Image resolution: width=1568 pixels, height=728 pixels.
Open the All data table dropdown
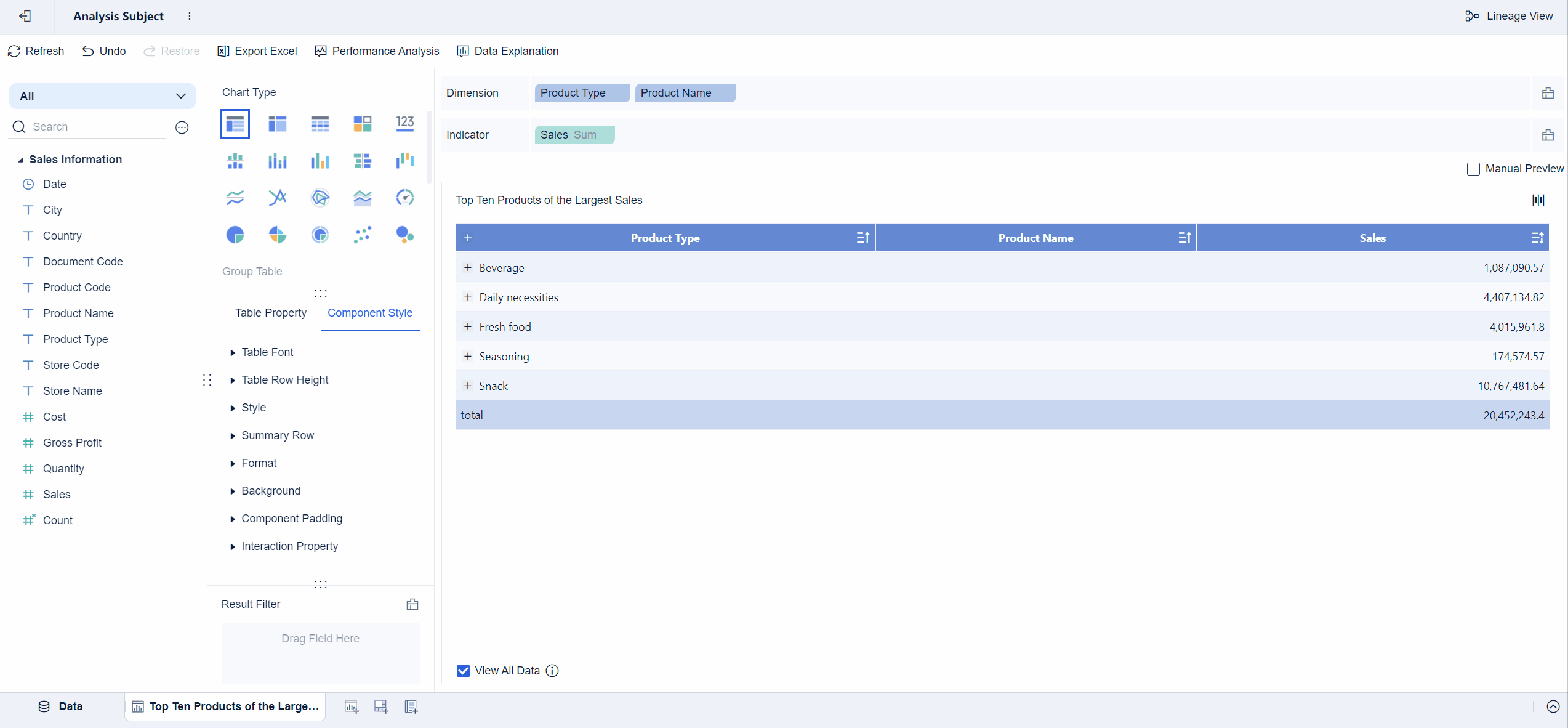click(102, 96)
